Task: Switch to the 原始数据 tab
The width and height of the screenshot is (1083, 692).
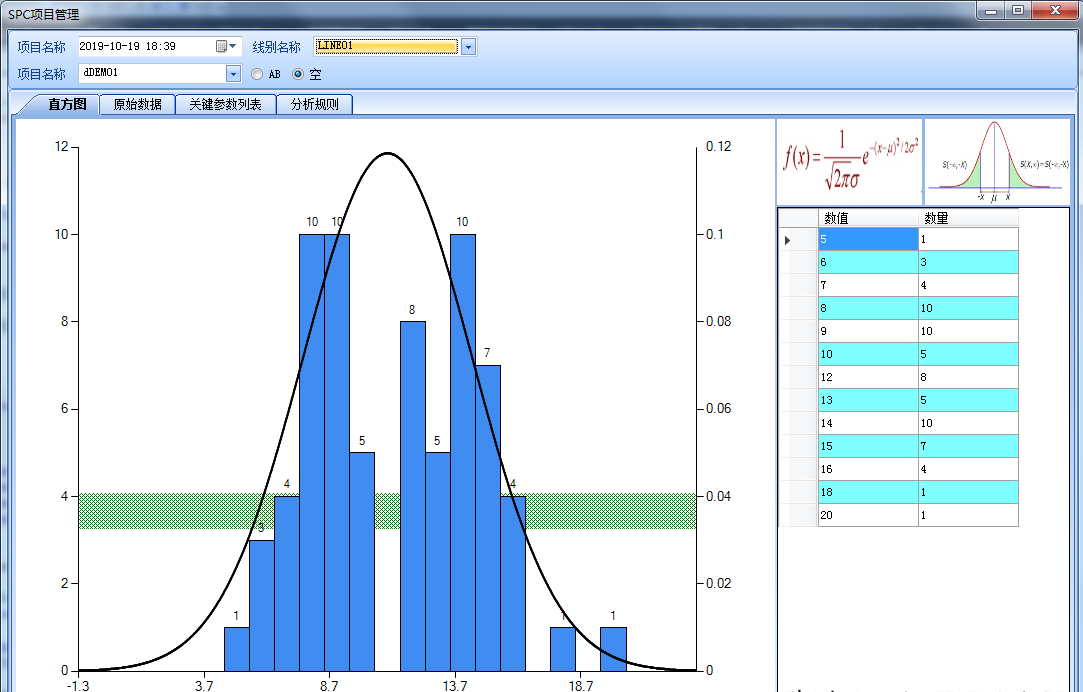Action: [138, 104]
